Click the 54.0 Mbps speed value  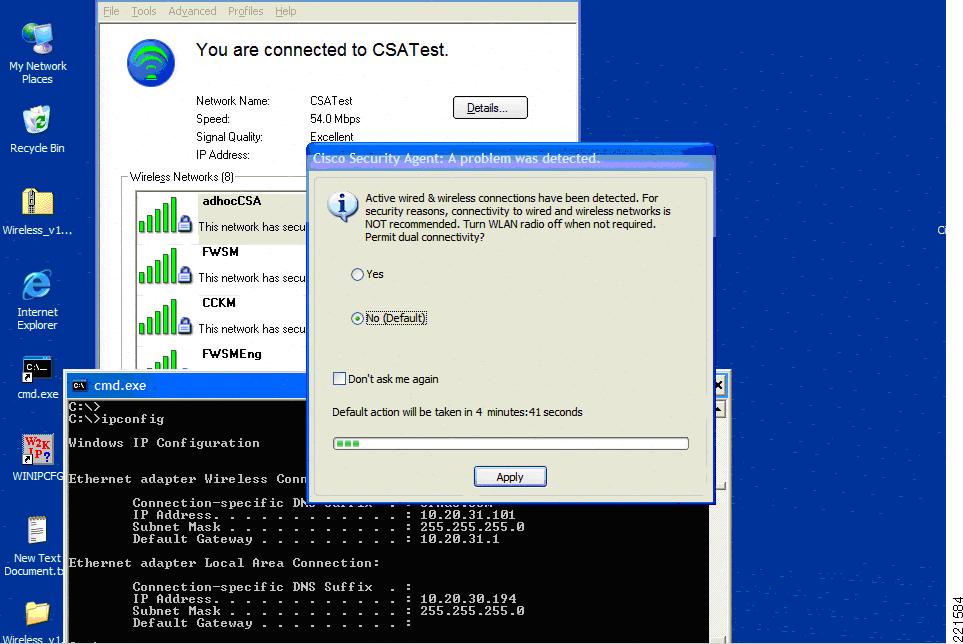[x=335, y=118]
